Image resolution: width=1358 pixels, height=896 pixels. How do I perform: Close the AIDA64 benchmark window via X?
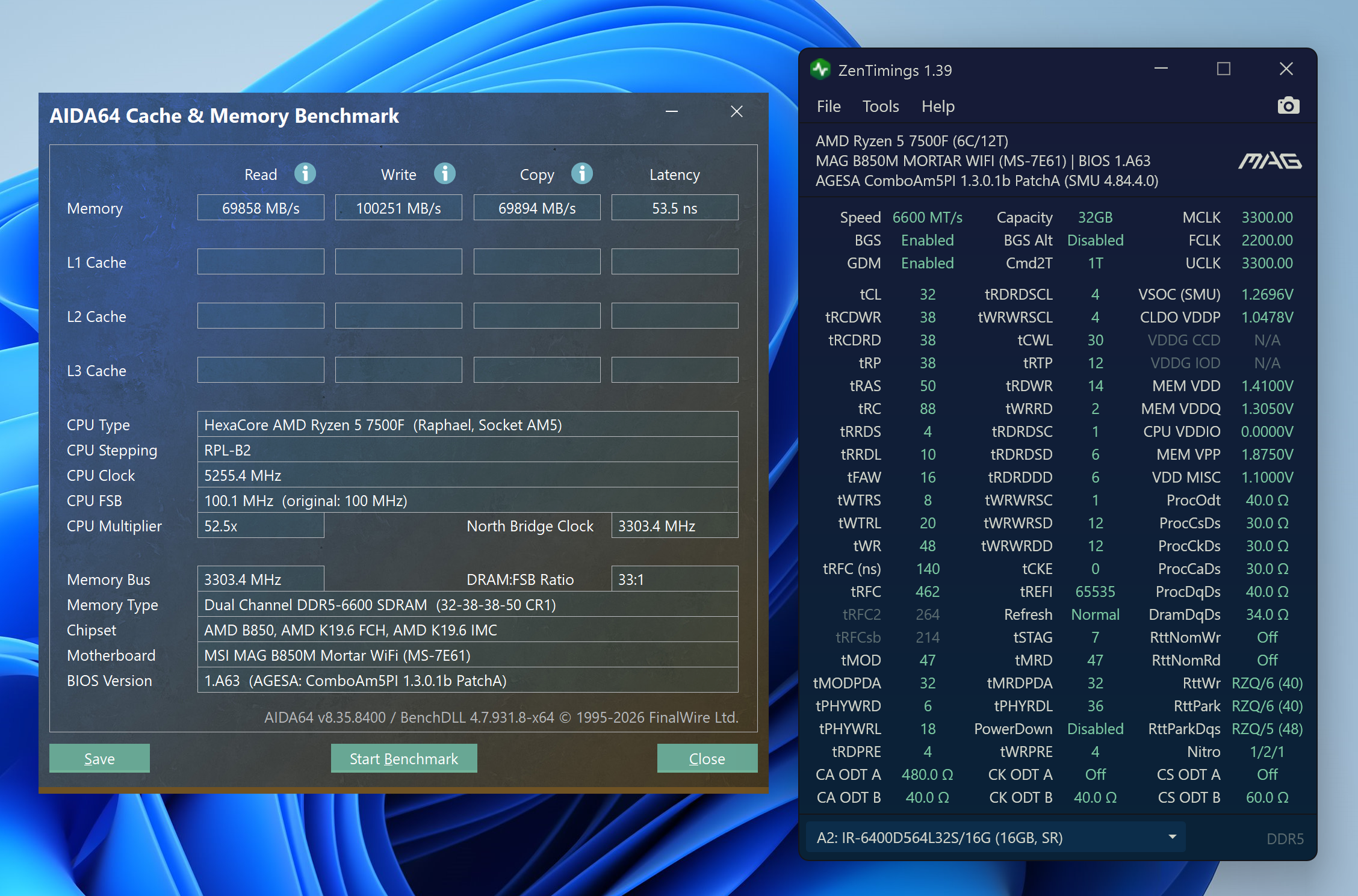coord(737,111)
